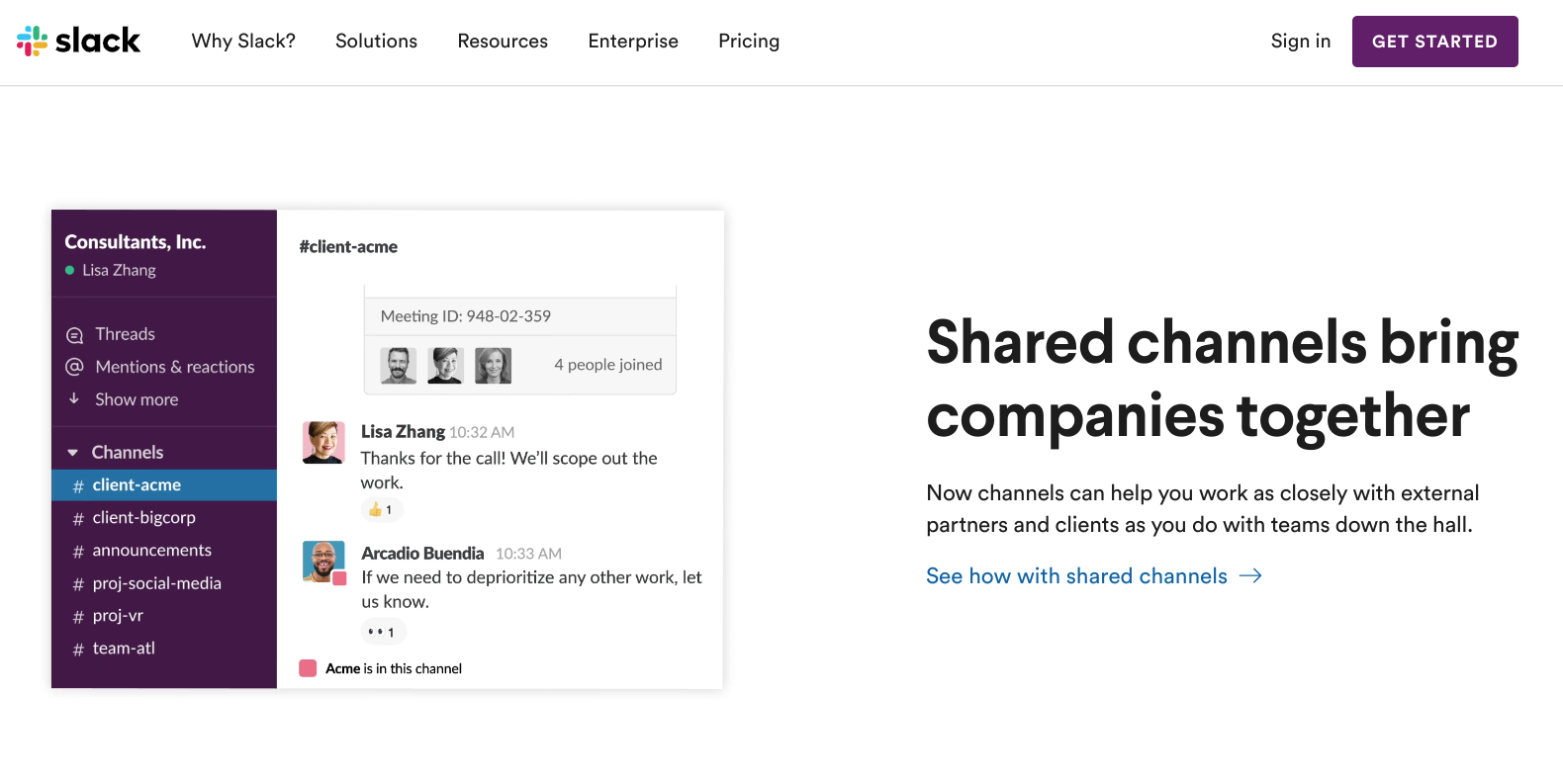1563x784 pixels.
Task: Click the Consultants, Inc. workspace name
Action: click(136, 241)
